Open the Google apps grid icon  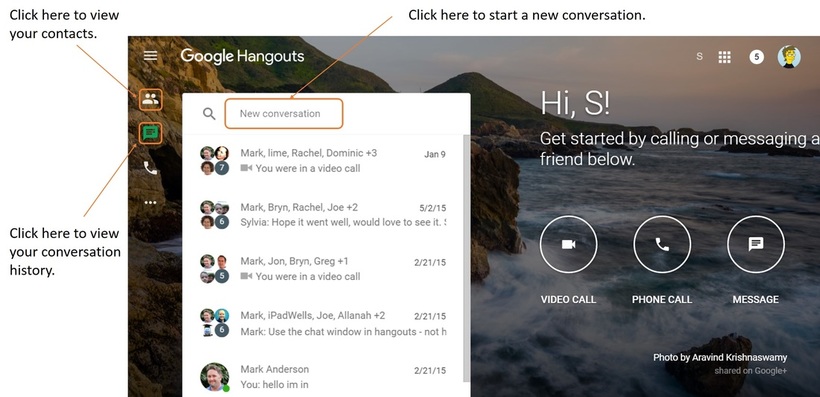coord(724,57)
